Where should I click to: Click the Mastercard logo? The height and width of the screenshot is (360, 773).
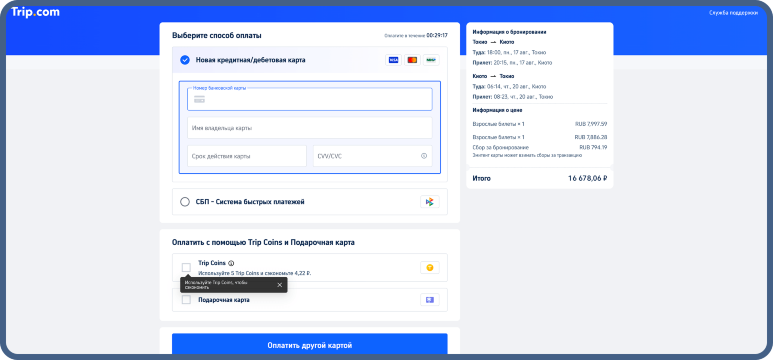click(x=413, y=60)
